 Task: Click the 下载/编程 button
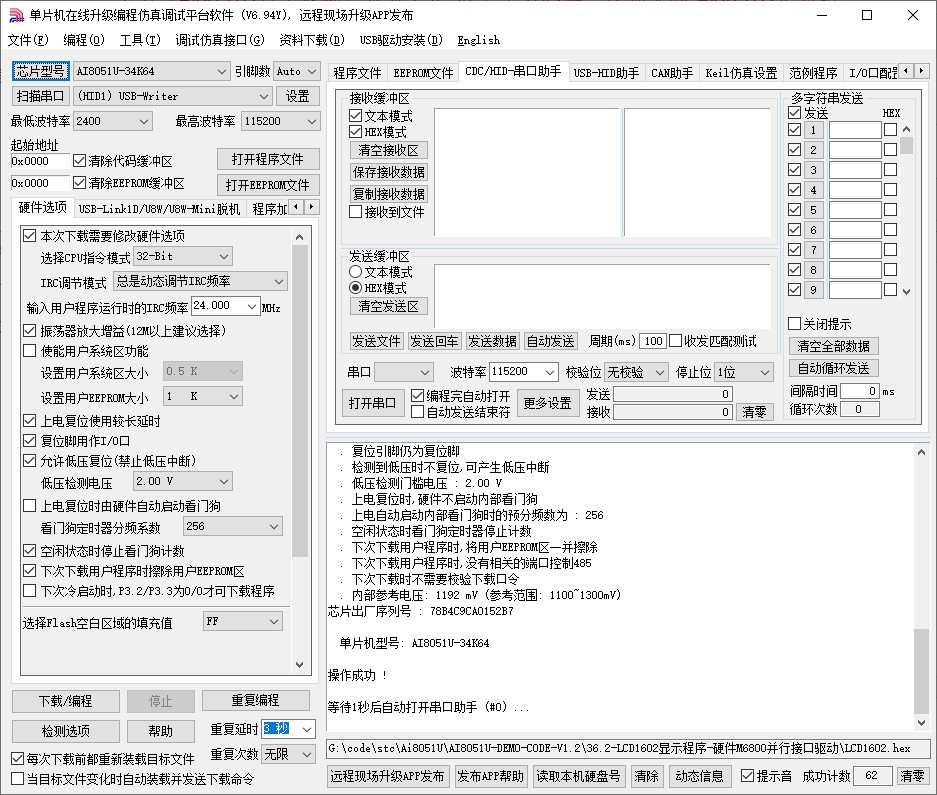66,701
